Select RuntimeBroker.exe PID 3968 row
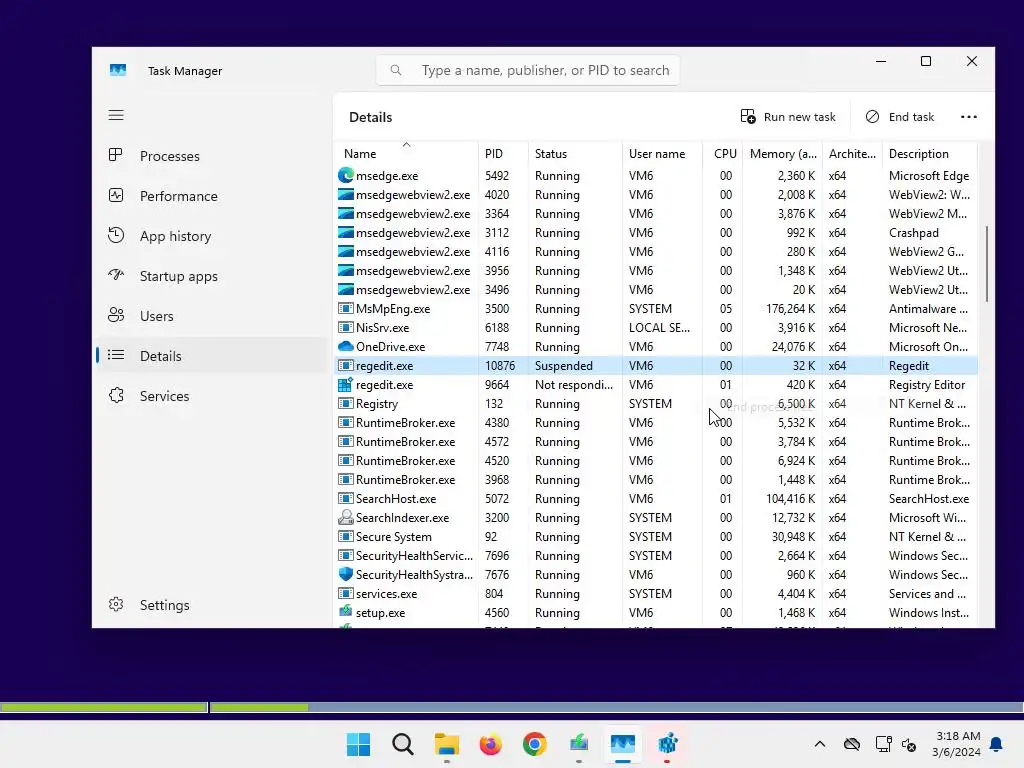 coord(657,479)
